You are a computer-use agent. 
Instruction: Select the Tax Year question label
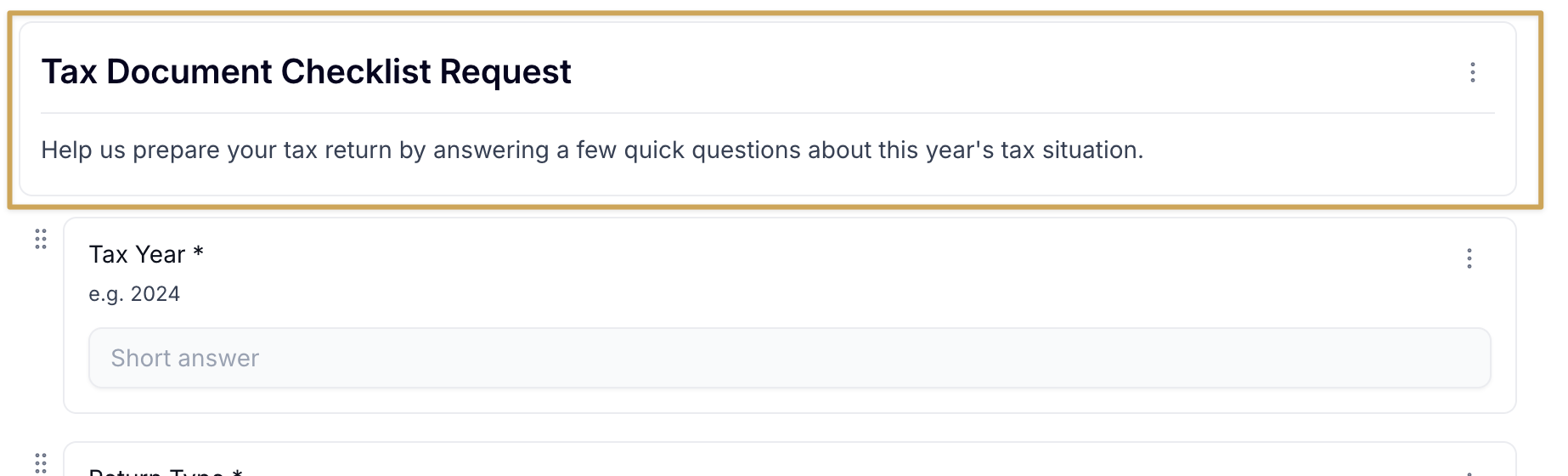[137, 254]
